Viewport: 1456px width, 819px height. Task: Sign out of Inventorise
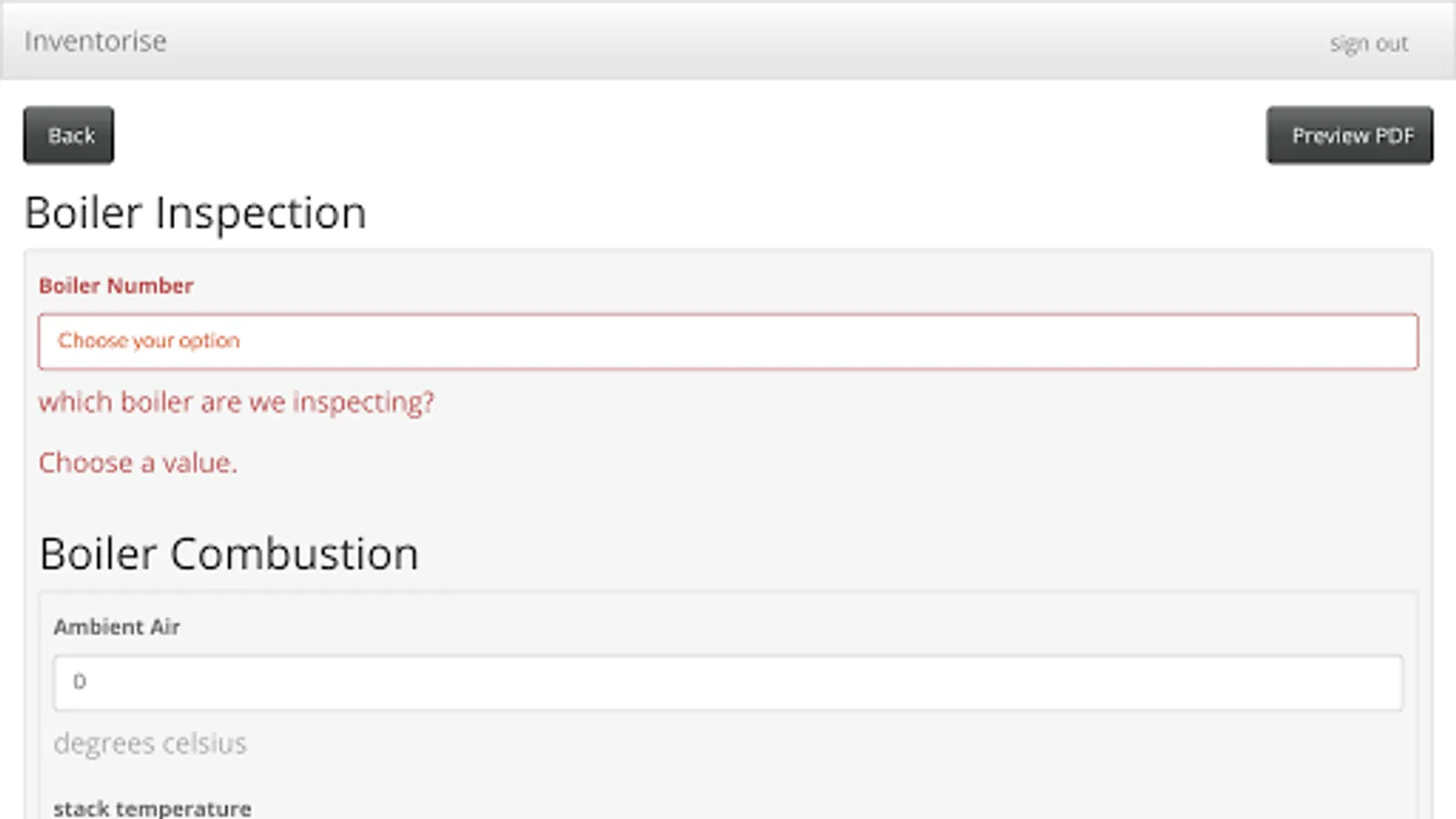1368,44
